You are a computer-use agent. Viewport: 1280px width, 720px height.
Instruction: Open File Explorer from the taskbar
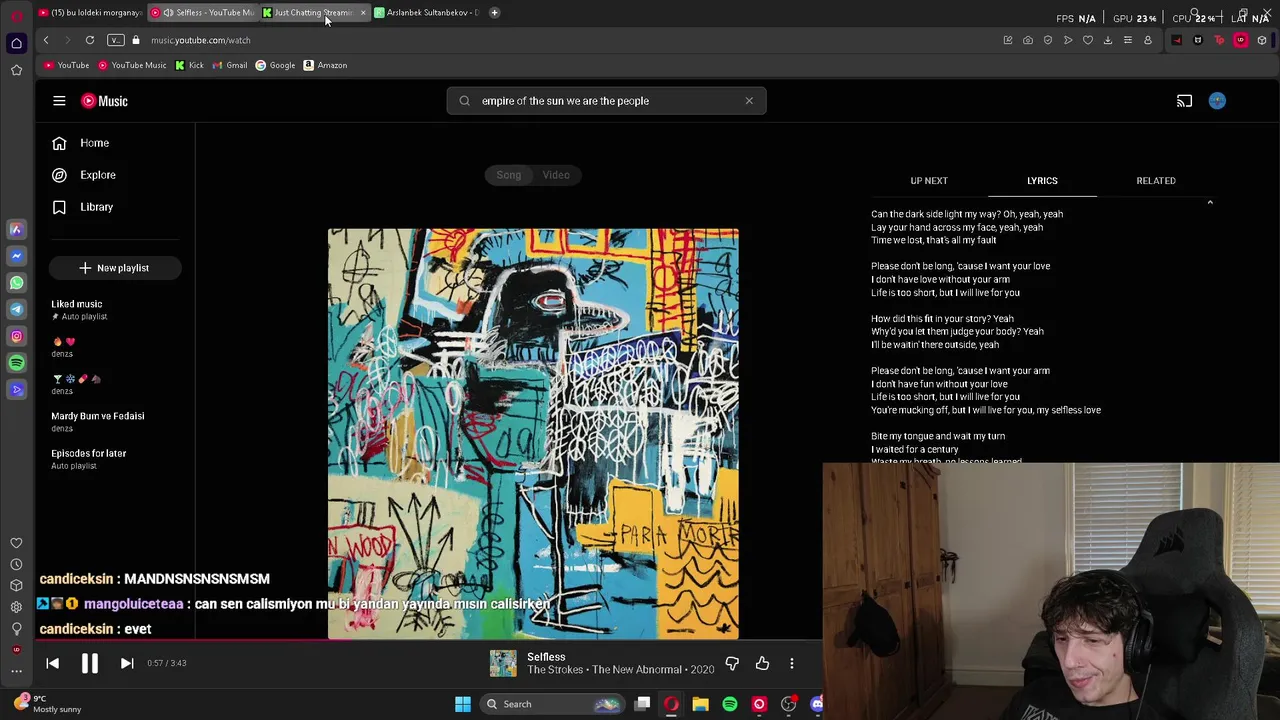point(700,704)
